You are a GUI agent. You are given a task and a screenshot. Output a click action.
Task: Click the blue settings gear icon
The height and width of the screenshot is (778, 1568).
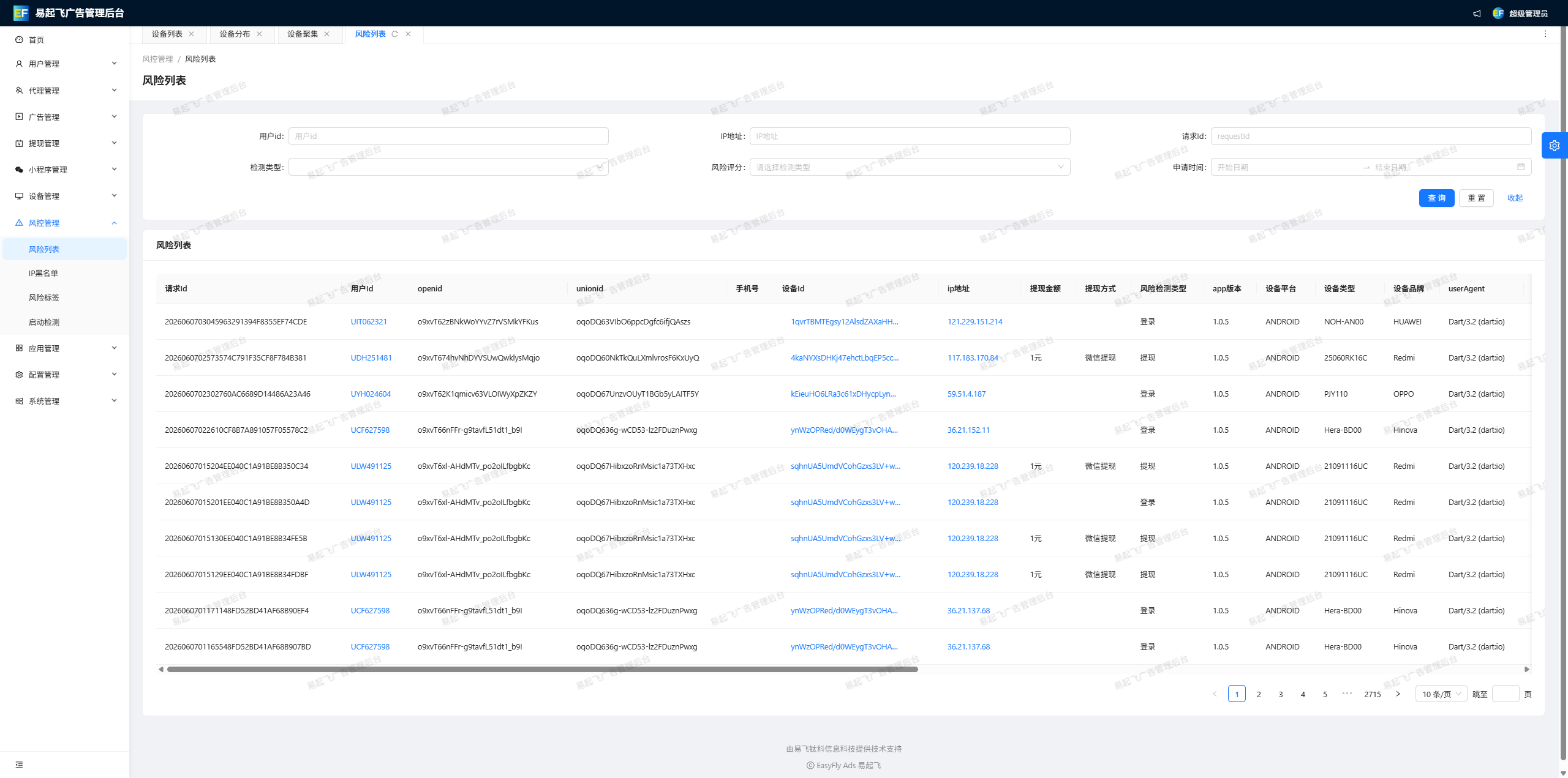(x=1554, y=146)
